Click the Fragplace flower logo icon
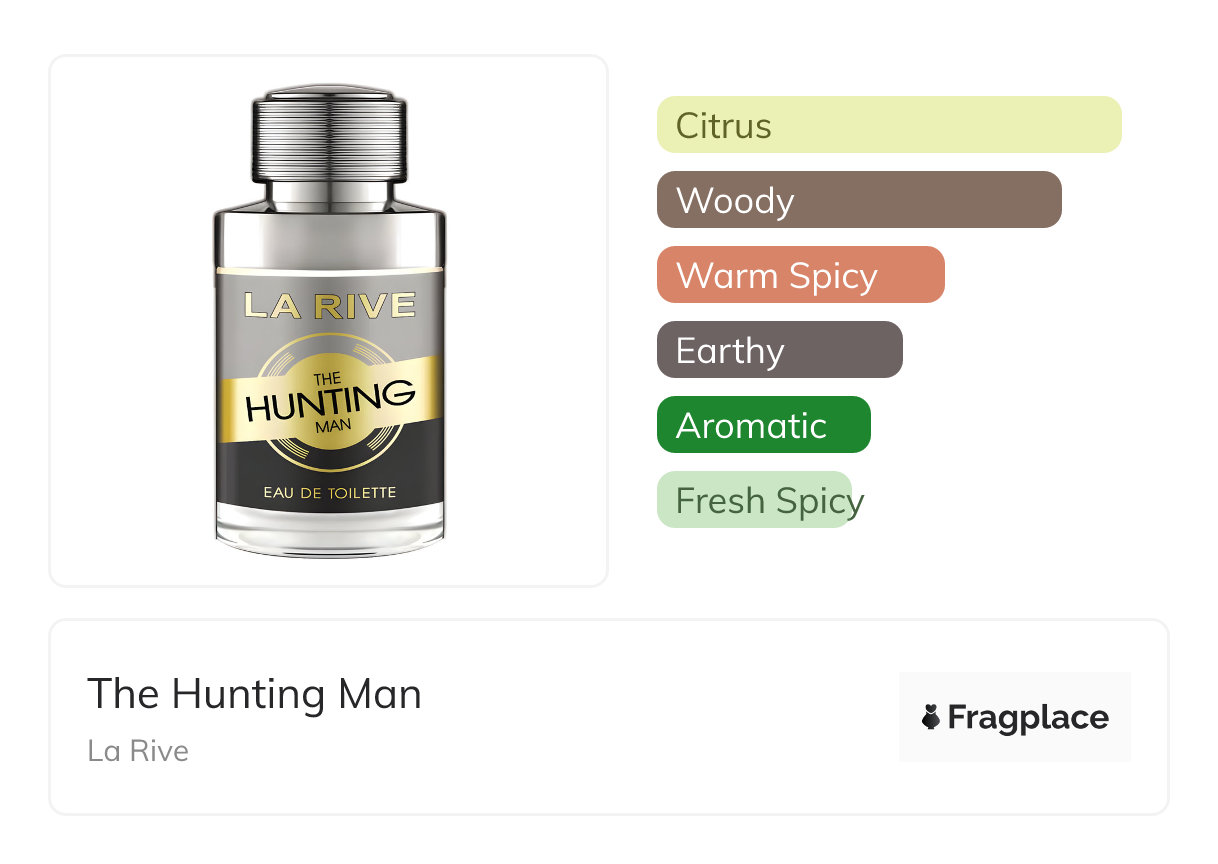1218x864 pixels. coord(931,717)
